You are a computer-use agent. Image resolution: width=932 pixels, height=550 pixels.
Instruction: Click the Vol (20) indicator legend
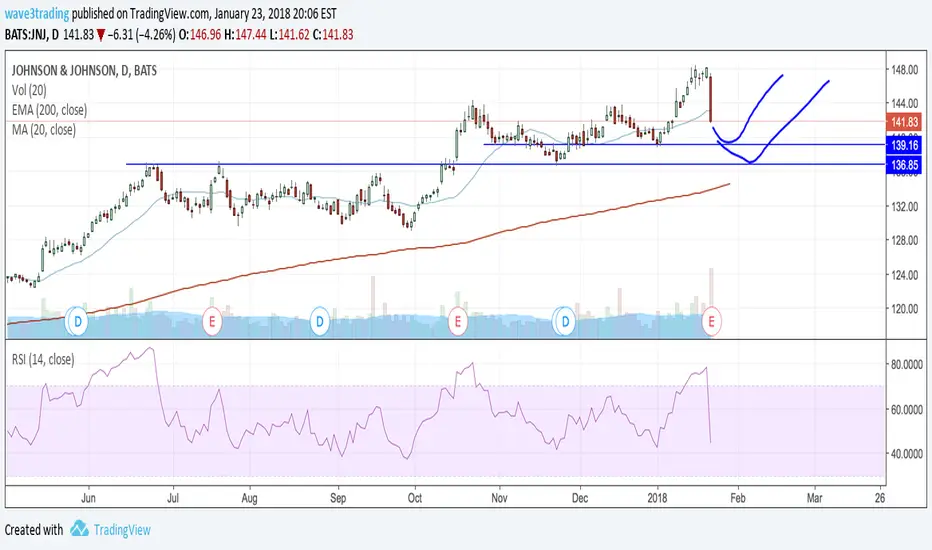tap(29, 90)
